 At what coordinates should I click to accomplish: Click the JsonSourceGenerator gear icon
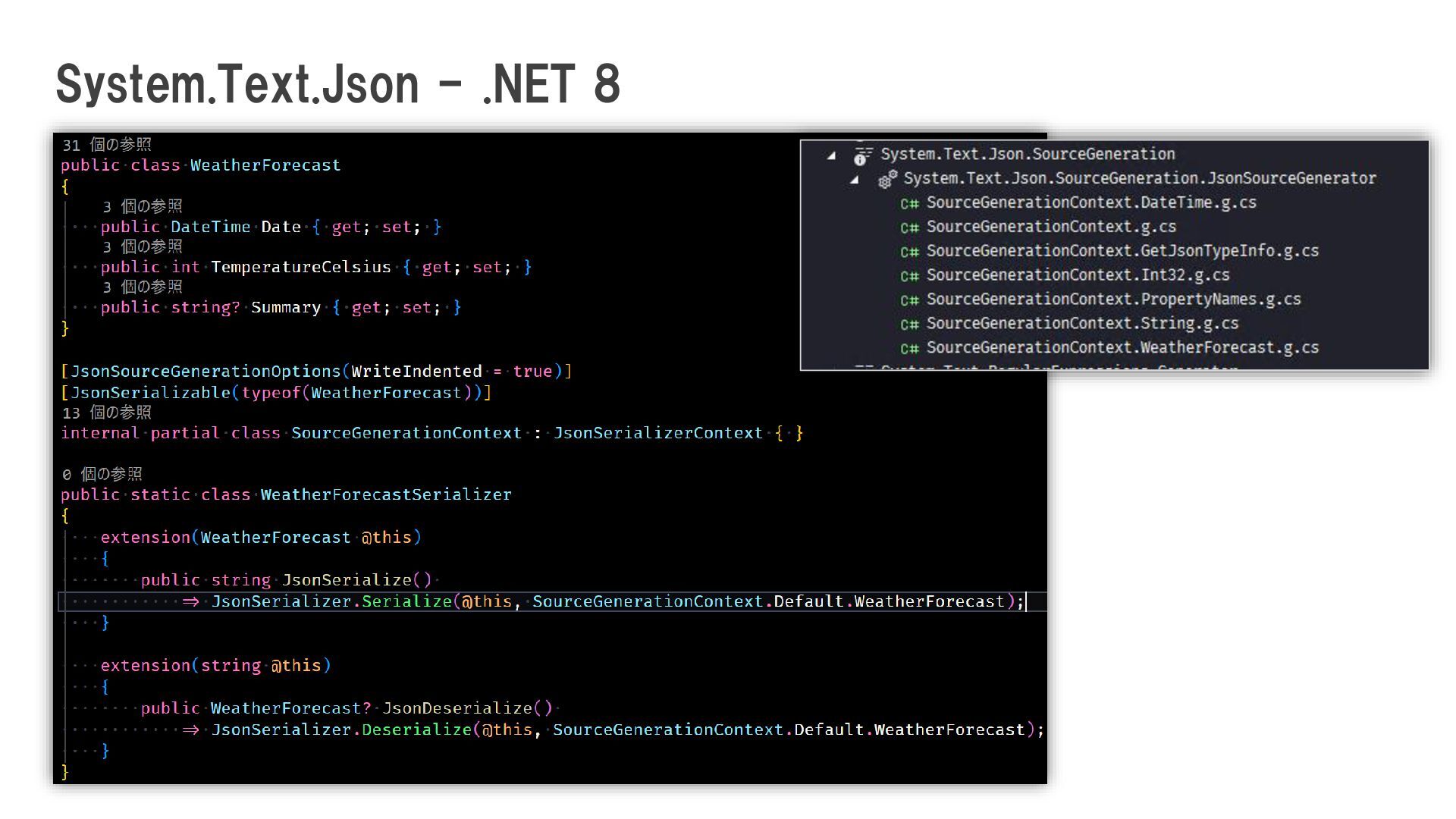click(887, 179)
